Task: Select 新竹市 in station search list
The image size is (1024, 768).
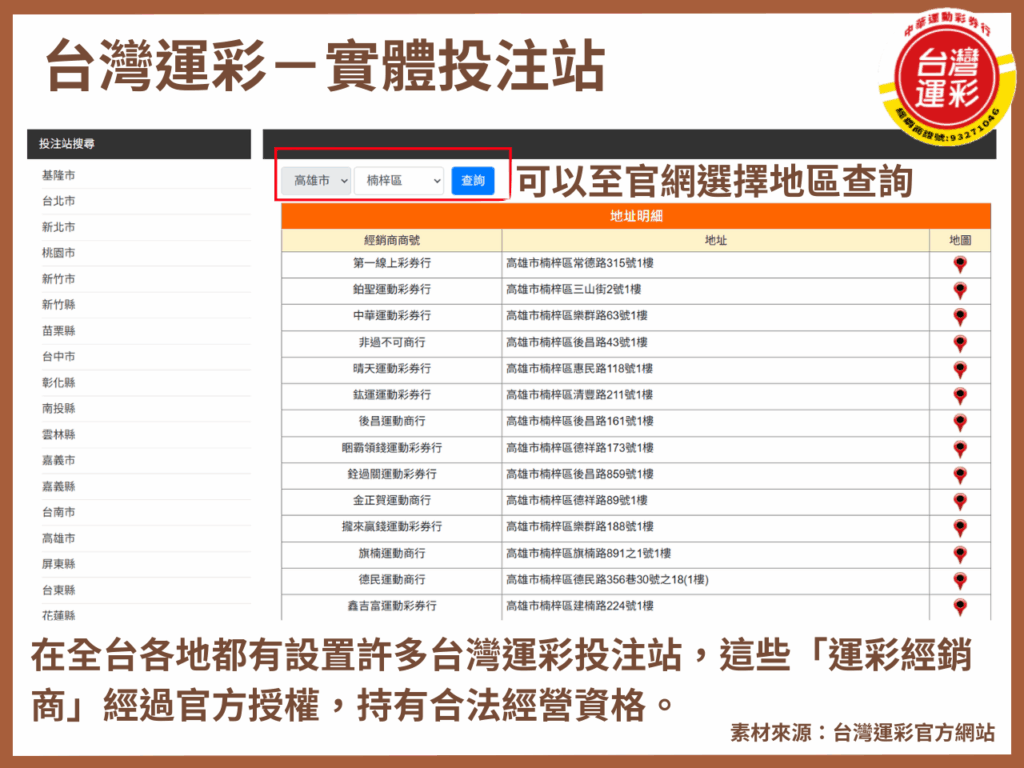Action: click(59, 279)
